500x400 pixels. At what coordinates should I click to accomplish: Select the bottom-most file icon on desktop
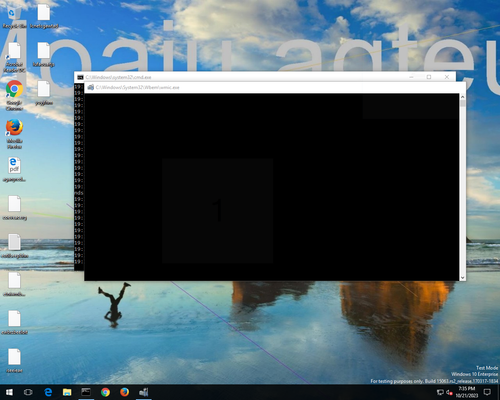pos(14,361)
